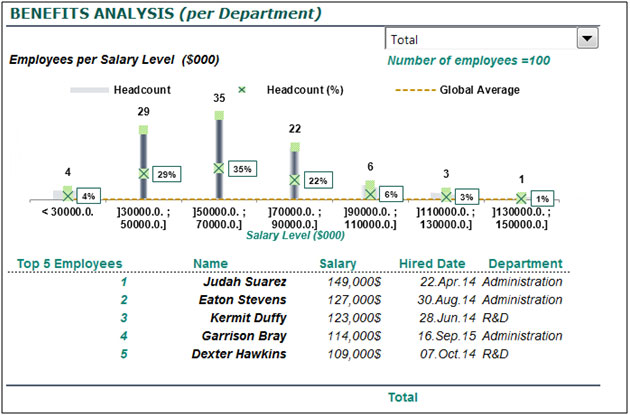The image size is (630, 415).
Task: Click the 29% data label
Action: (x=167, y=174)
